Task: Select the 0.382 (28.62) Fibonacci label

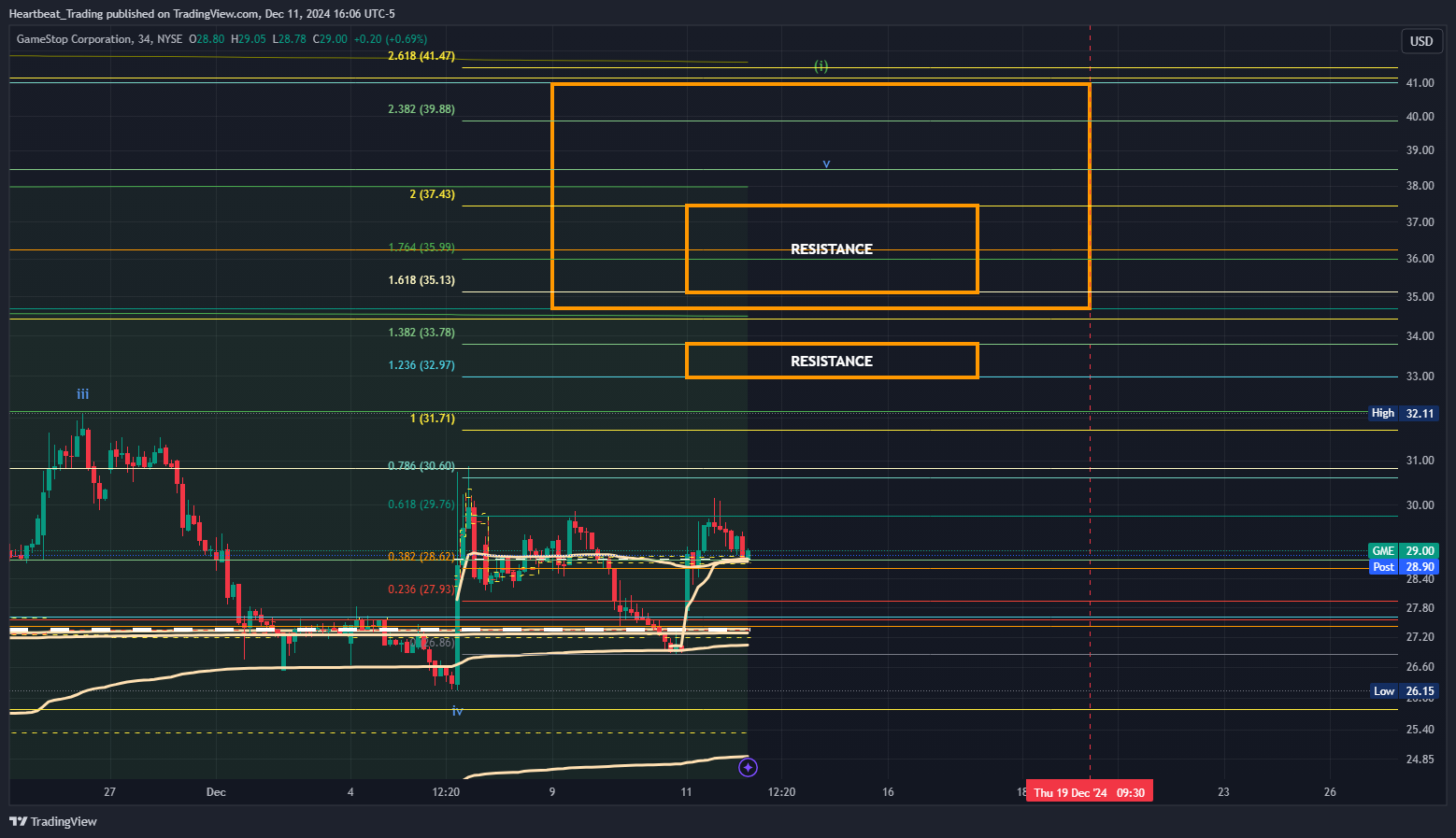Action: [421, 557]
